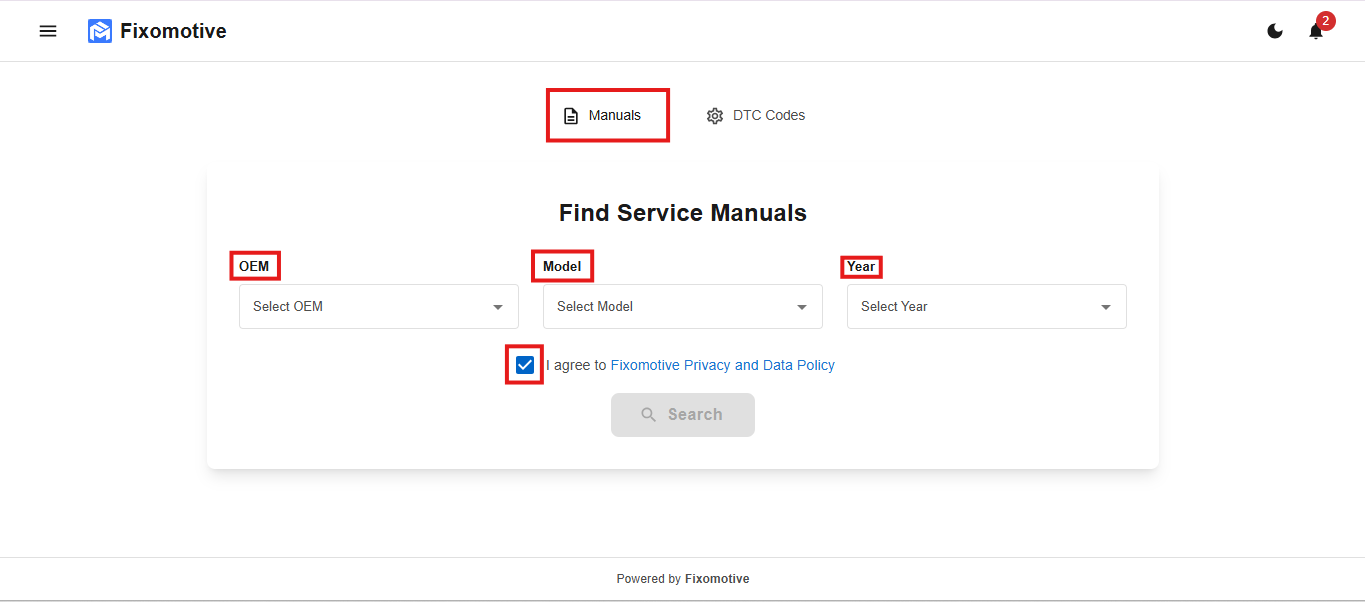Switch to the DTC Codes tab
The height and width of the screenshot is (602, 1365).
coord(768,115)
